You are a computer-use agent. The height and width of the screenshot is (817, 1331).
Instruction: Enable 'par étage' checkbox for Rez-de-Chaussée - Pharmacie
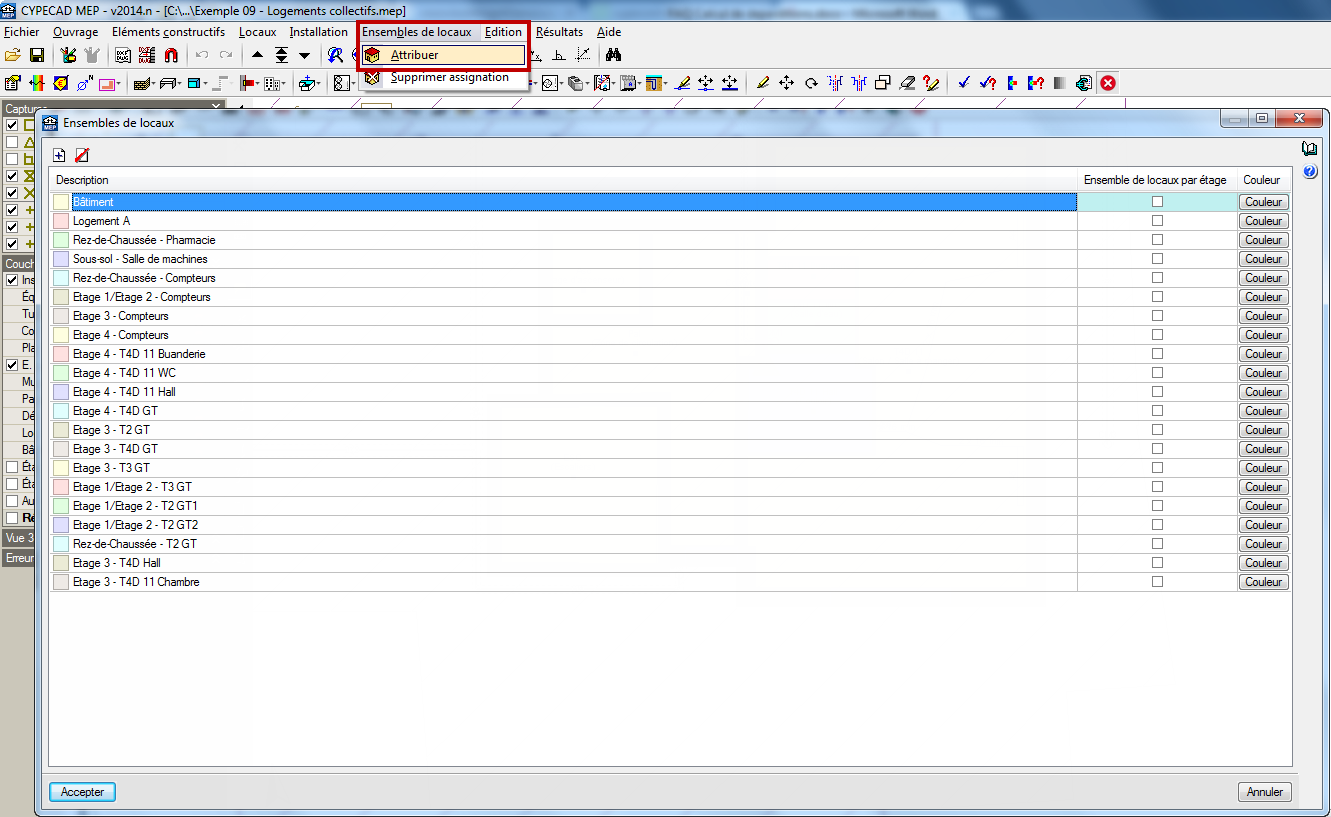pyautogui.click(x=1157, y=240)
